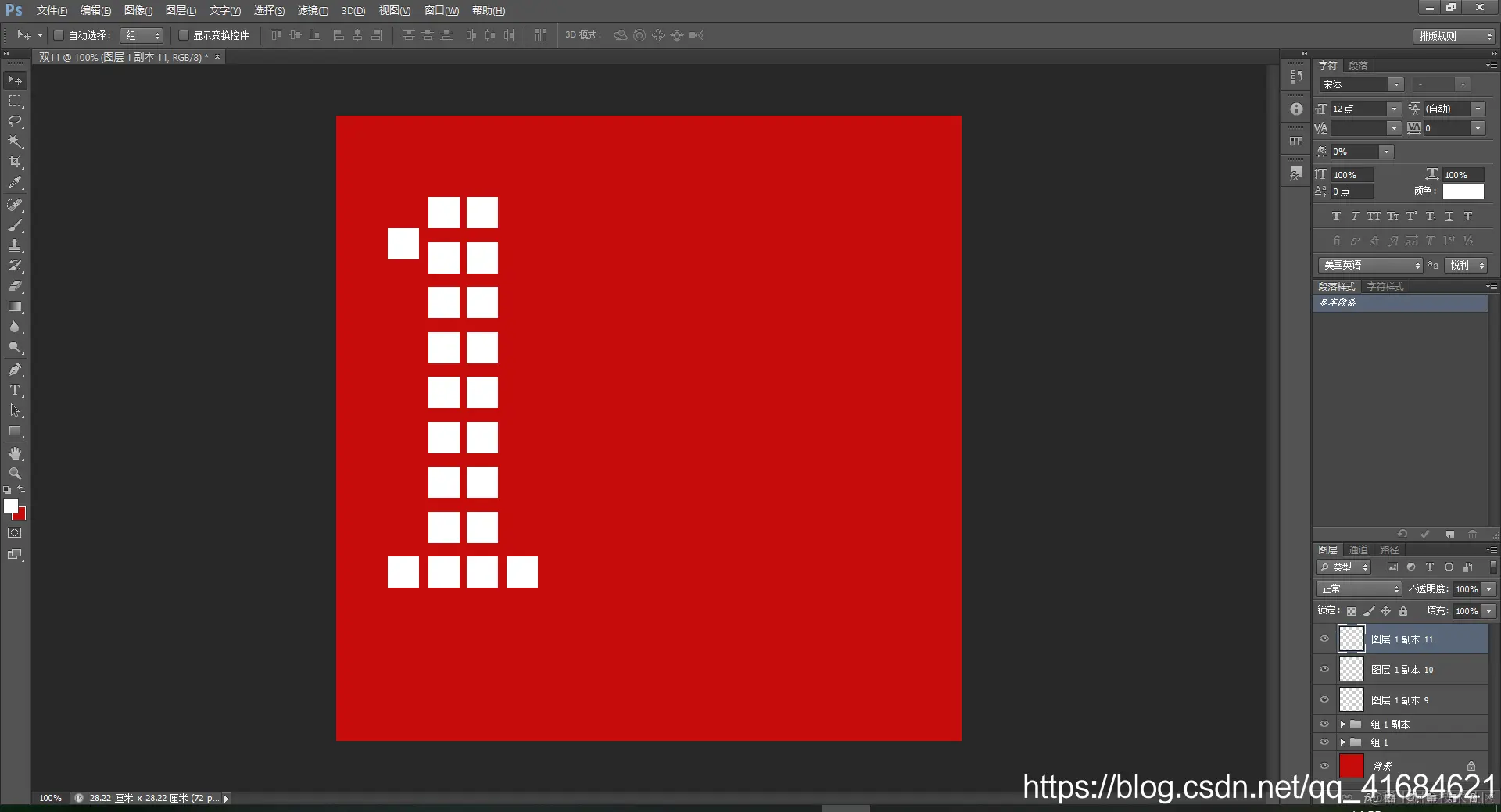Expand the 组 1 layer group
This screenshot has width=1501, height=812.
[x=1342, y=742]
